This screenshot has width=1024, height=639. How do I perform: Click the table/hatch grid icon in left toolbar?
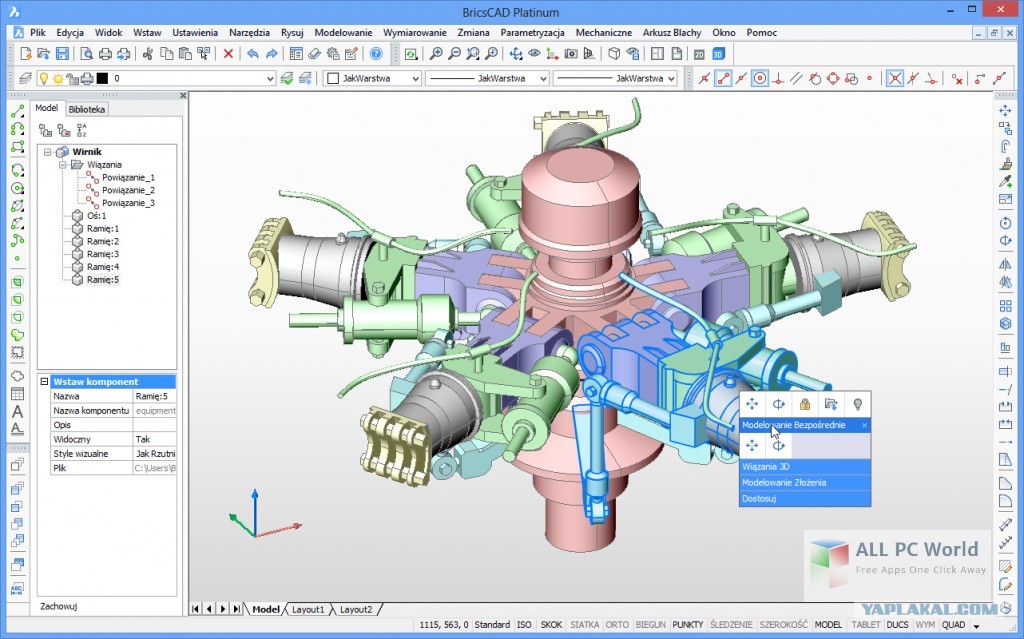click(x=18, y=394)
